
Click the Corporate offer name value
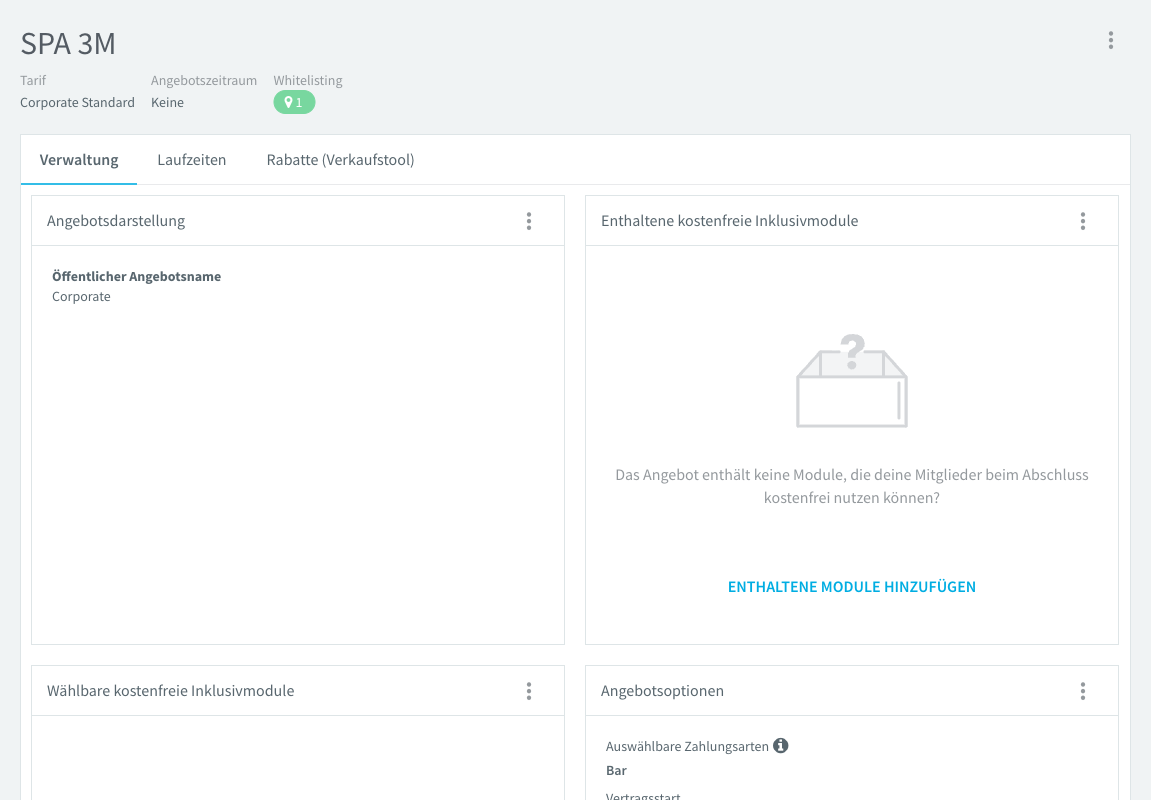tap(81, 297)
